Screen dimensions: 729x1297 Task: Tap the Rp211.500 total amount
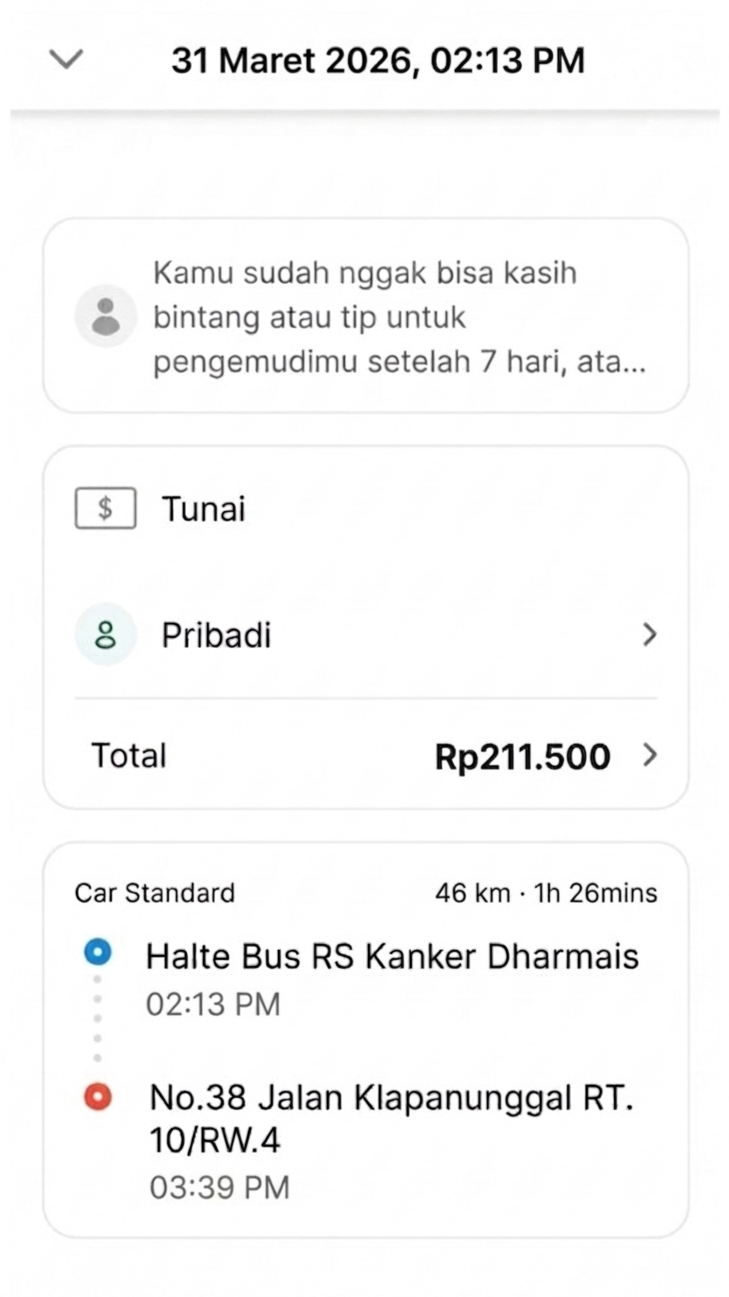[522, 757]
